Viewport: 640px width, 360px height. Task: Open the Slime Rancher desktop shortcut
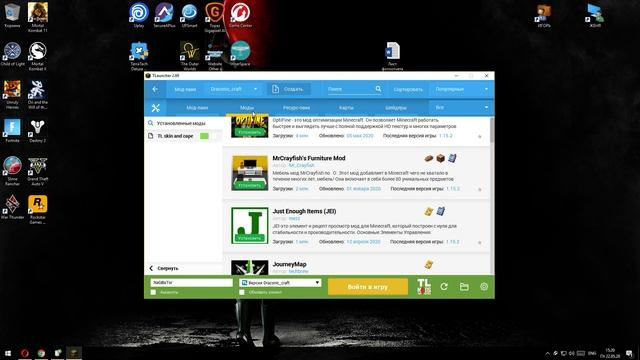pyautogui.click(x=12, y=171)
